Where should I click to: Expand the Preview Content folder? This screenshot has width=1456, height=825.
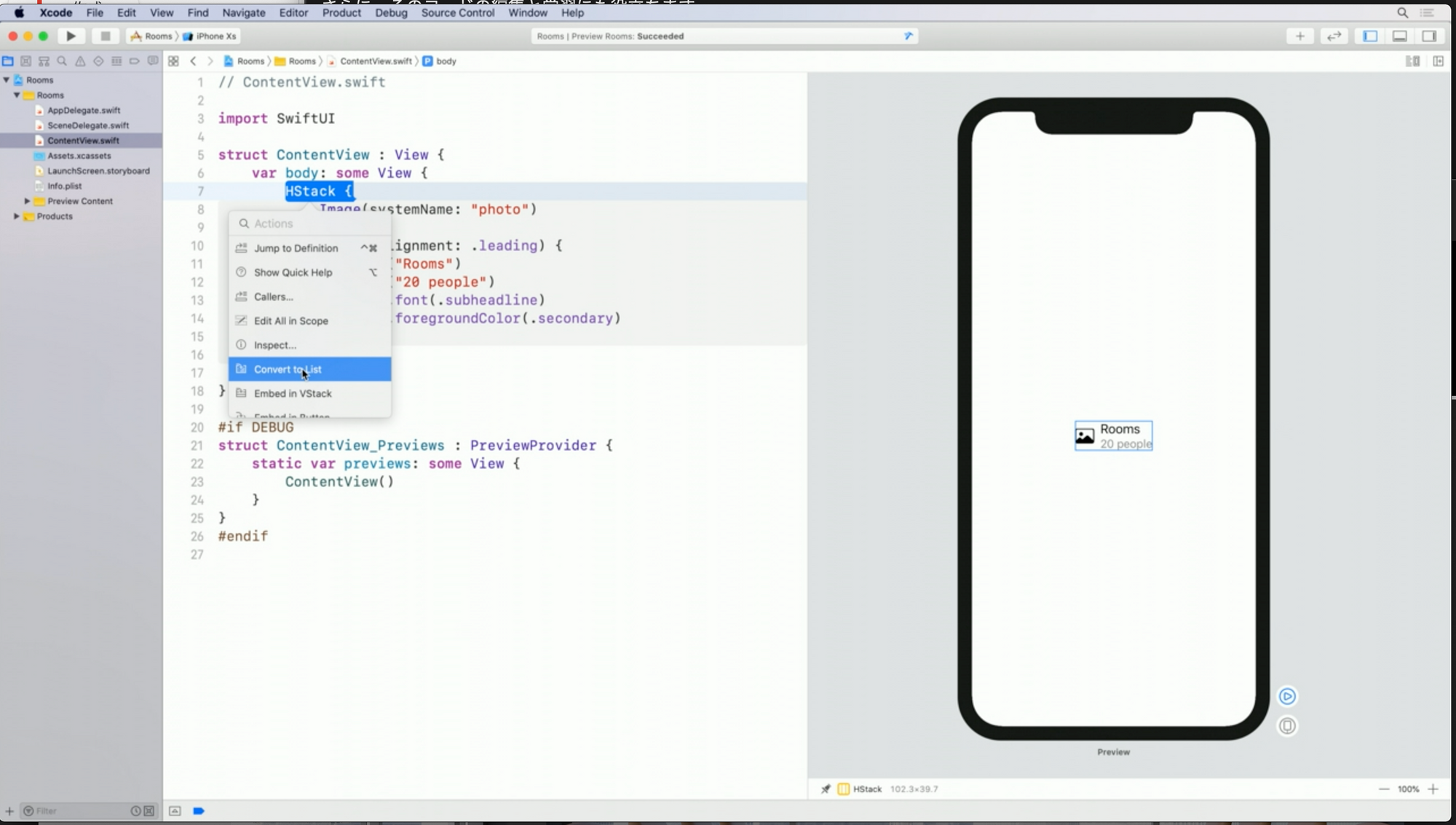[27, 201]
